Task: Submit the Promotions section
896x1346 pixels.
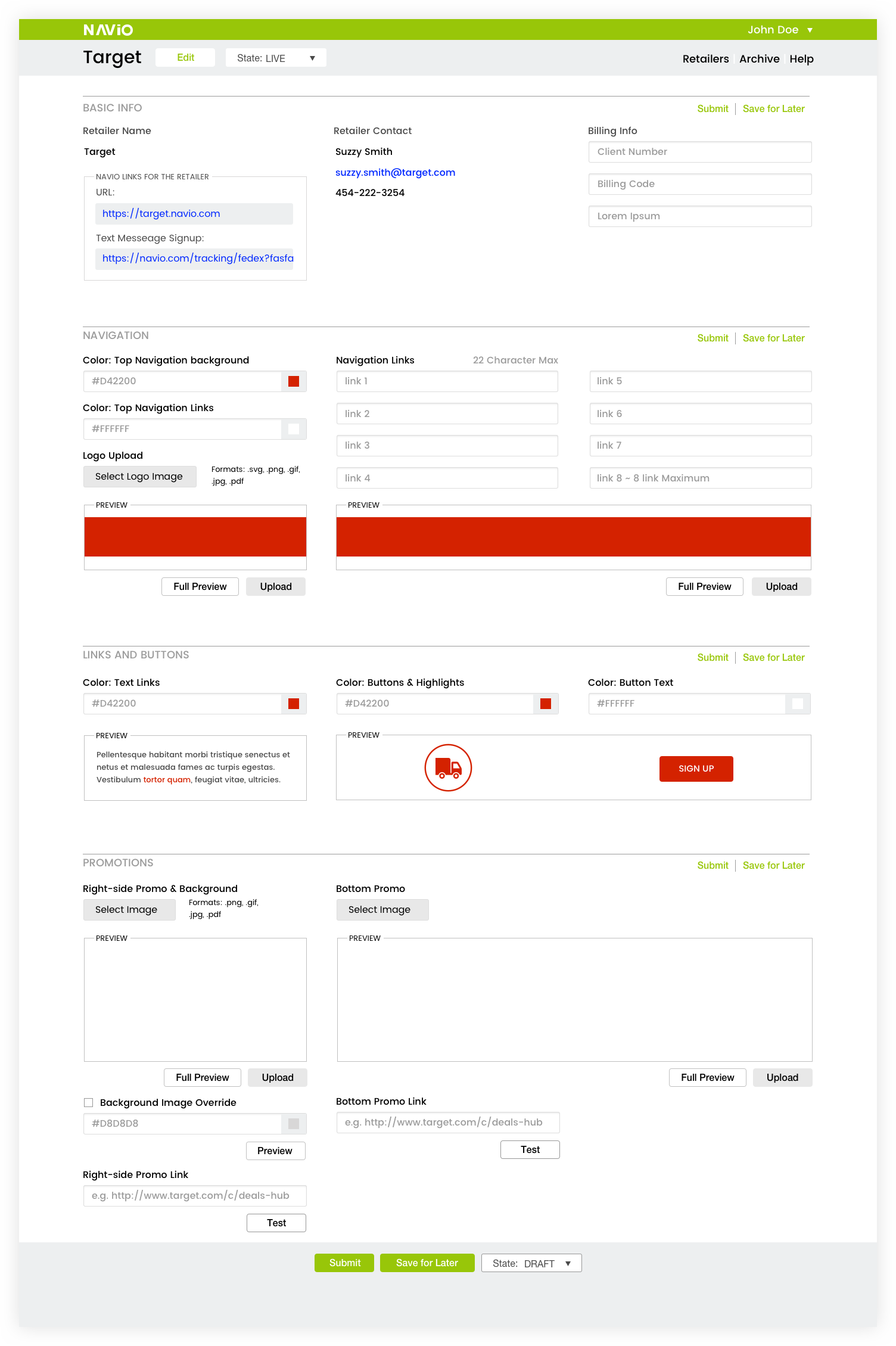Action: 713,865
